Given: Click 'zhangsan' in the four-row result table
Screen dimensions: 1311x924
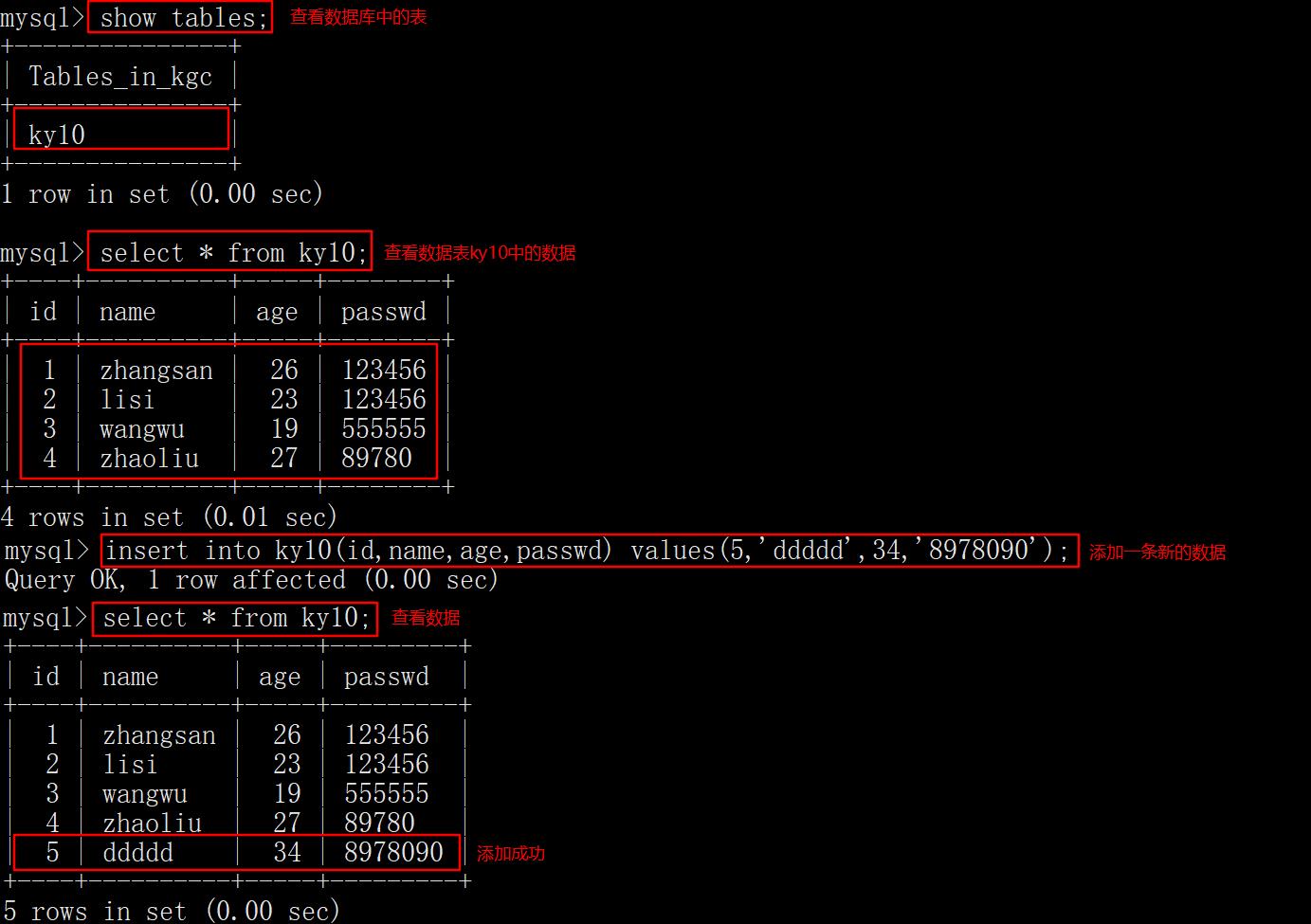Looking at the screenshot, I should point(156,370).
